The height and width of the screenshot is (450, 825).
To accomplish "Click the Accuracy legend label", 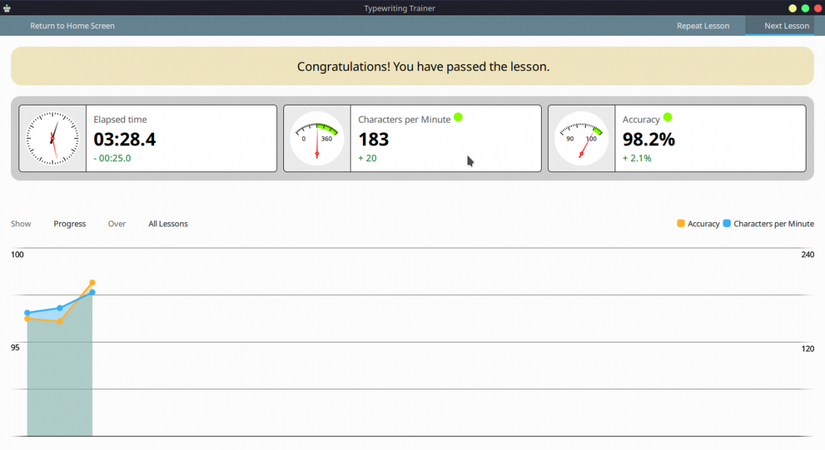I will point(703,224).
